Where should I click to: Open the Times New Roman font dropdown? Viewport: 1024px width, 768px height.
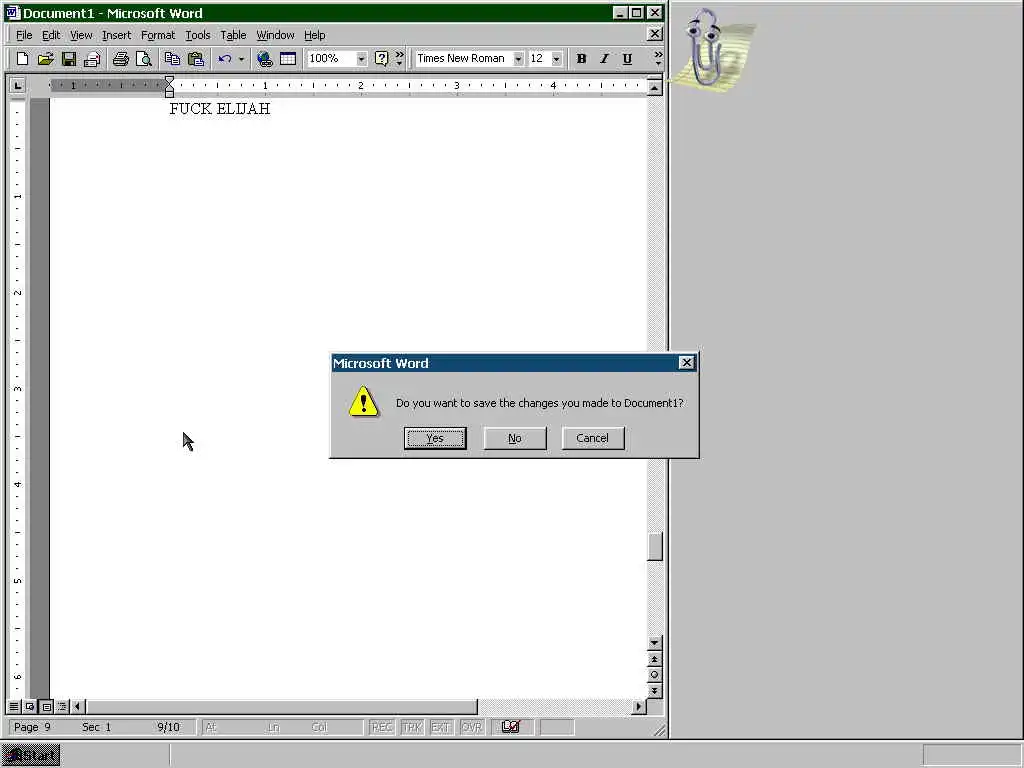coord(518,59)
